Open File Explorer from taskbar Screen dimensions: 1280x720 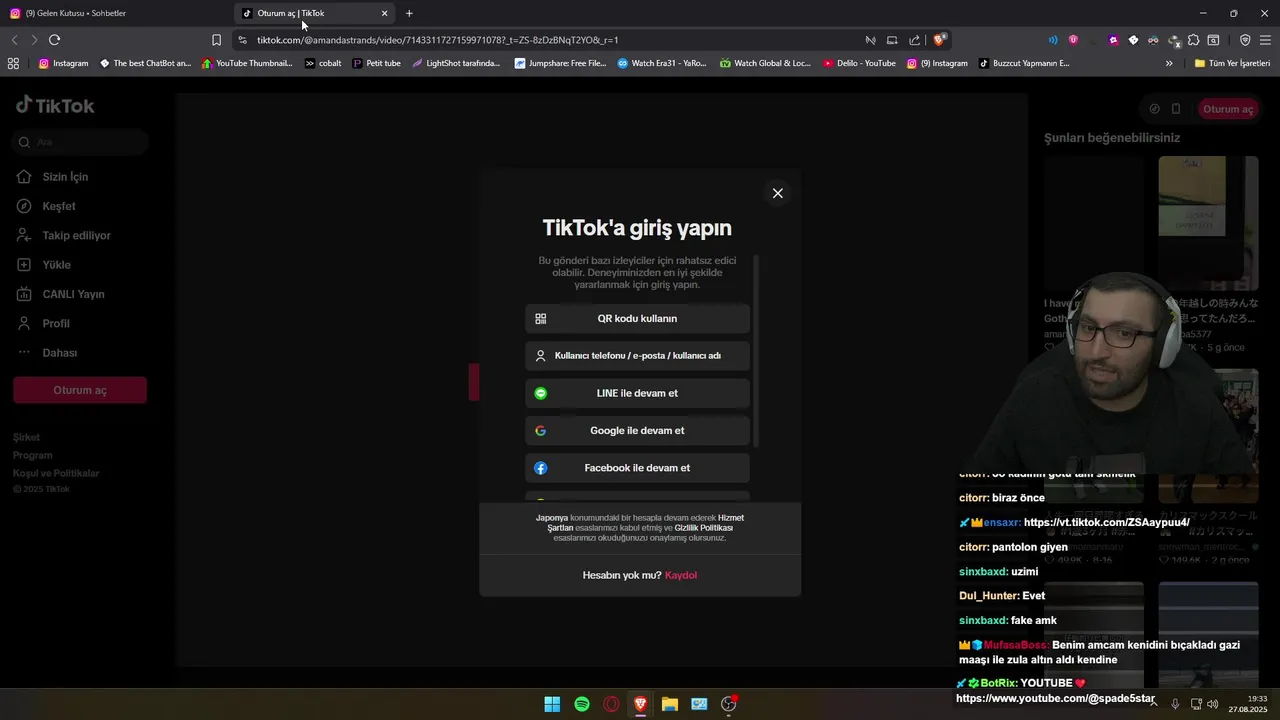pyautogui.click(x=670, y=704)
